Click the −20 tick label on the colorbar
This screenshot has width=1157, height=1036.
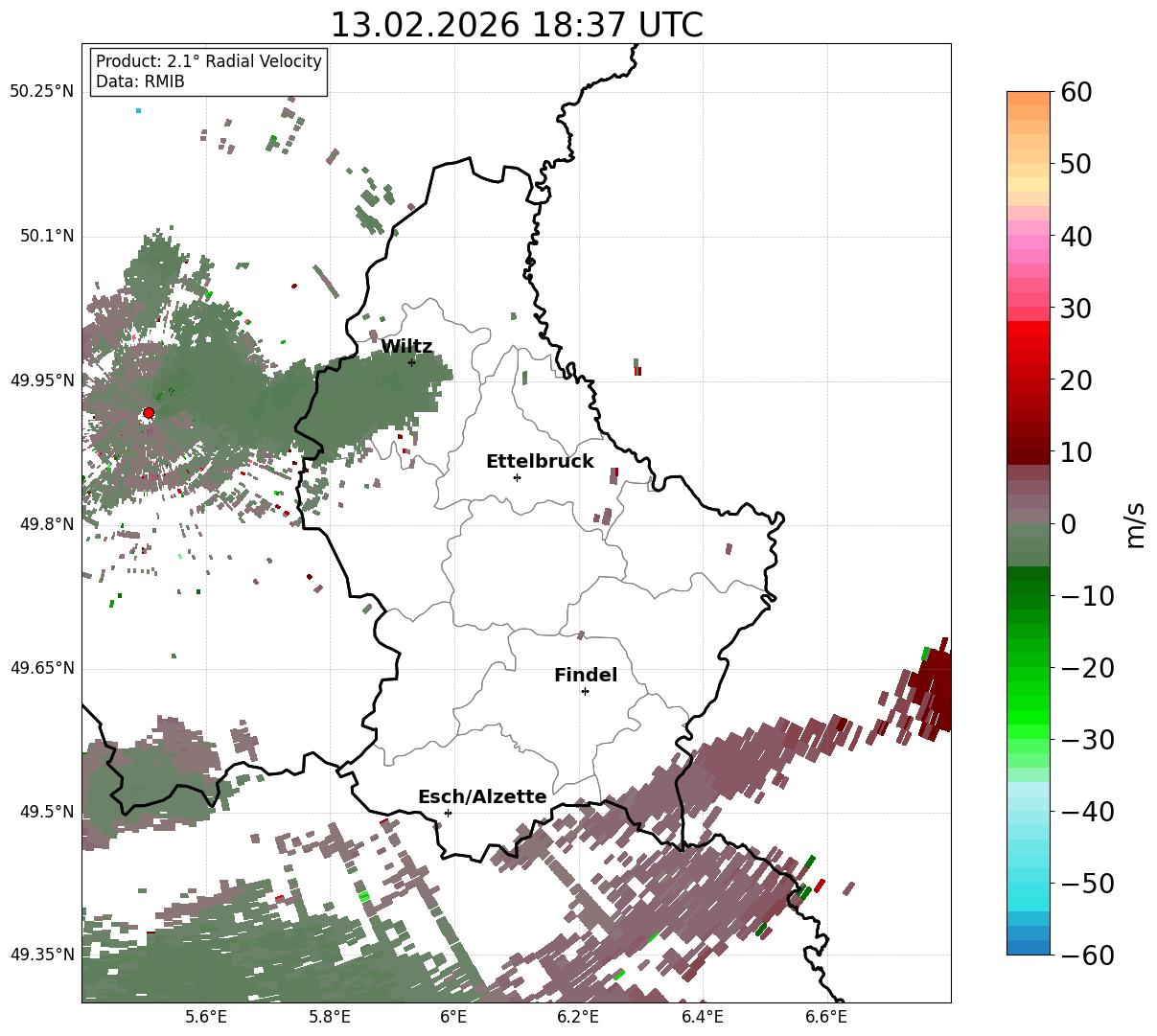tap(1087, 668)
